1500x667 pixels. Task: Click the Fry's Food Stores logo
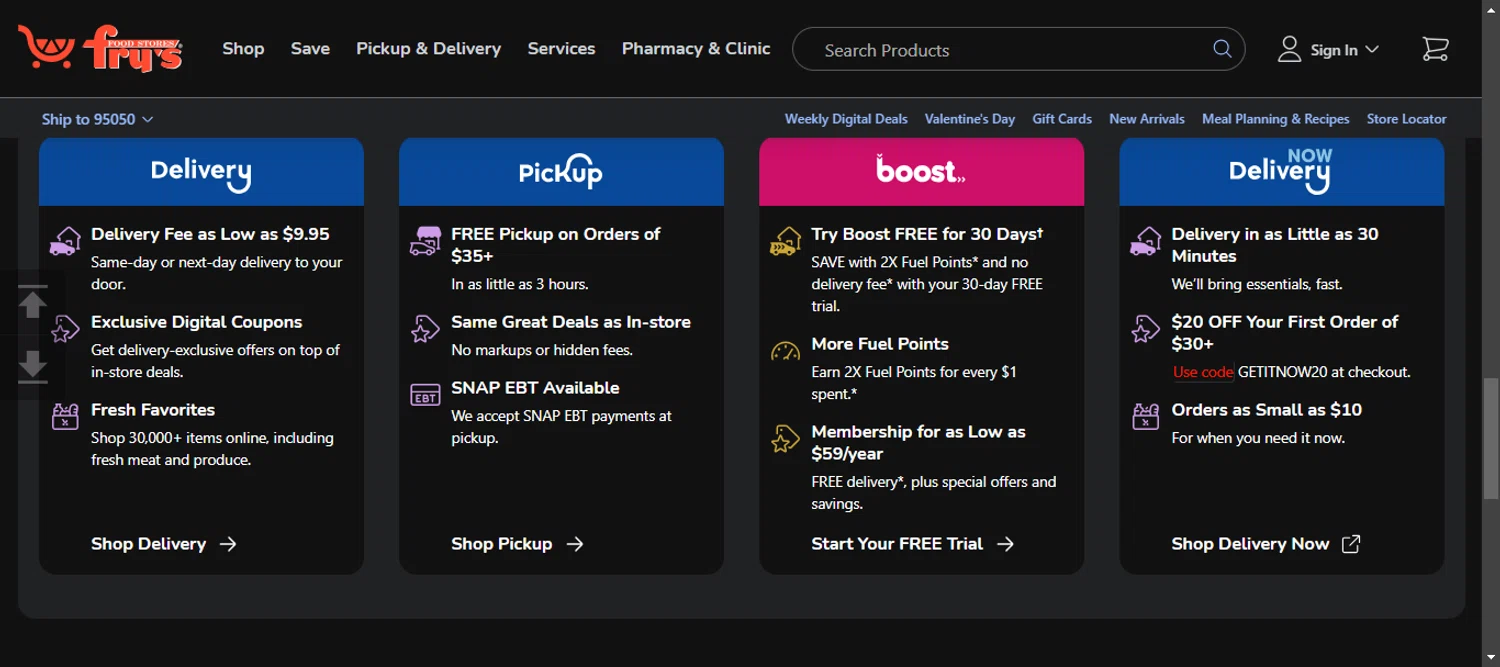pyautogui.click(x=100, y=48)
